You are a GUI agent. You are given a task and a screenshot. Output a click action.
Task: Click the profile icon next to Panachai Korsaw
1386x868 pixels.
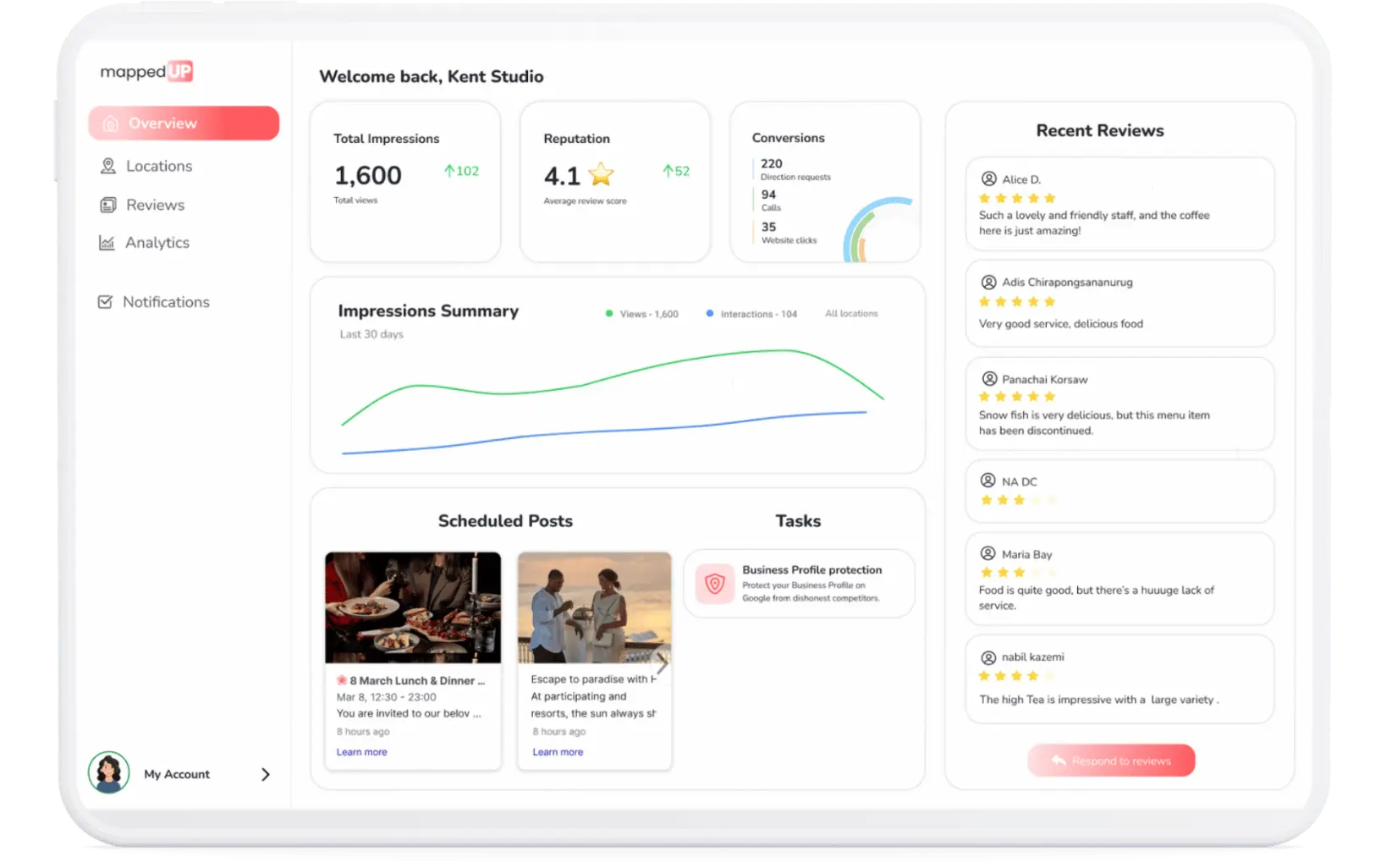tap(988, 378)
